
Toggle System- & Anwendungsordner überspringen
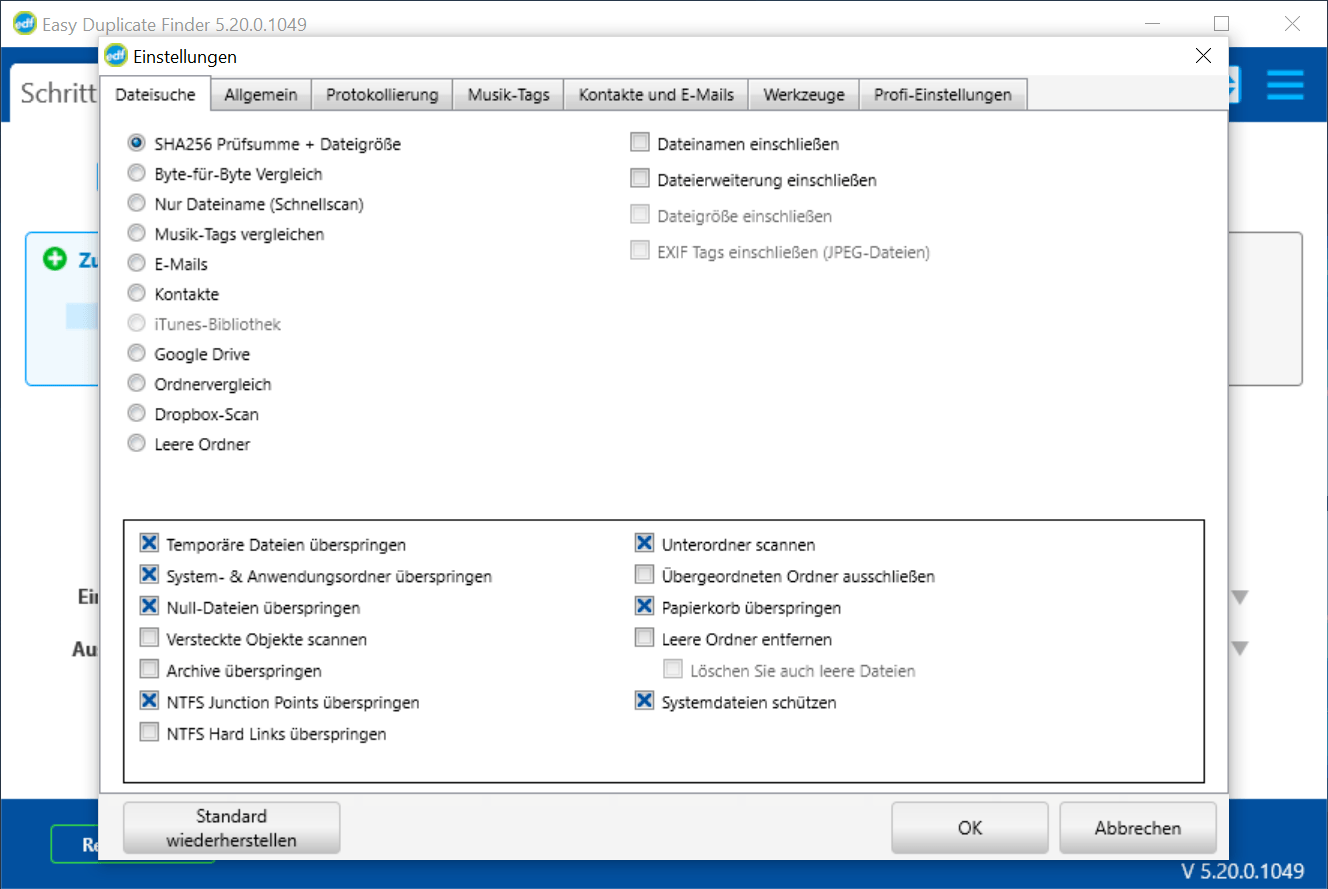point(149,575)
